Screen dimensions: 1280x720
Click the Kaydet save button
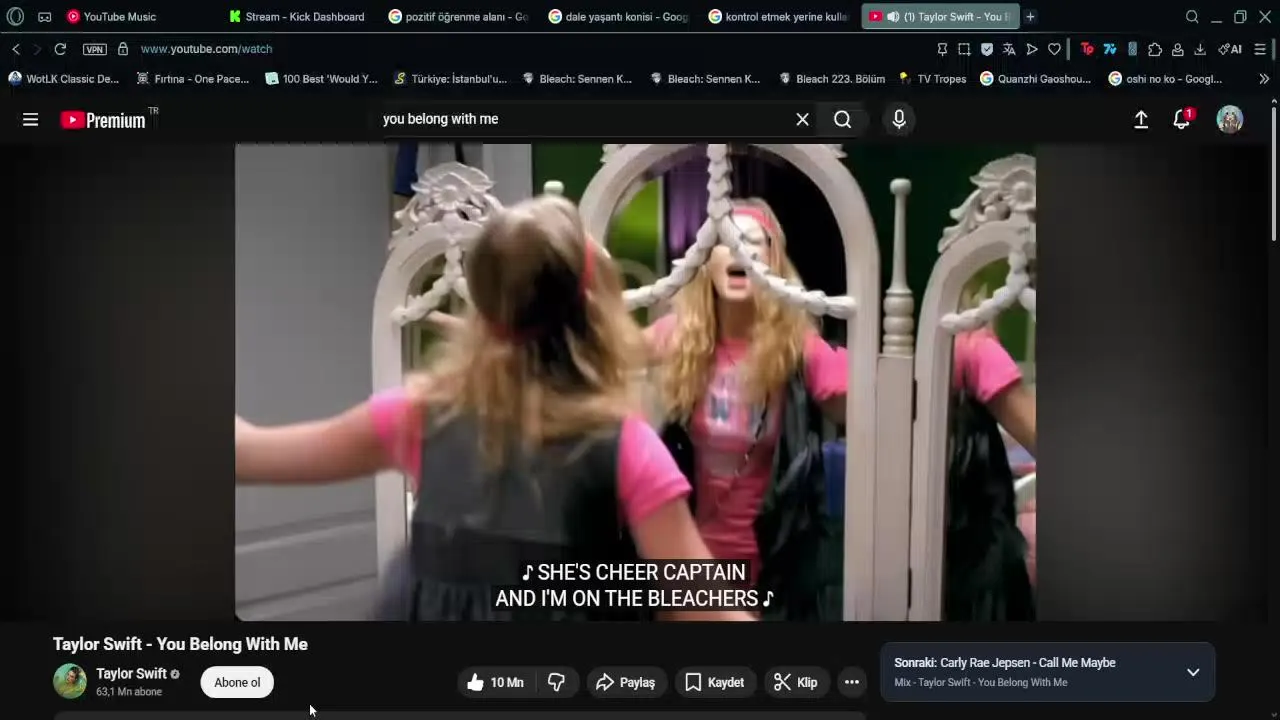pyautogui.click(x=716, y=683)
